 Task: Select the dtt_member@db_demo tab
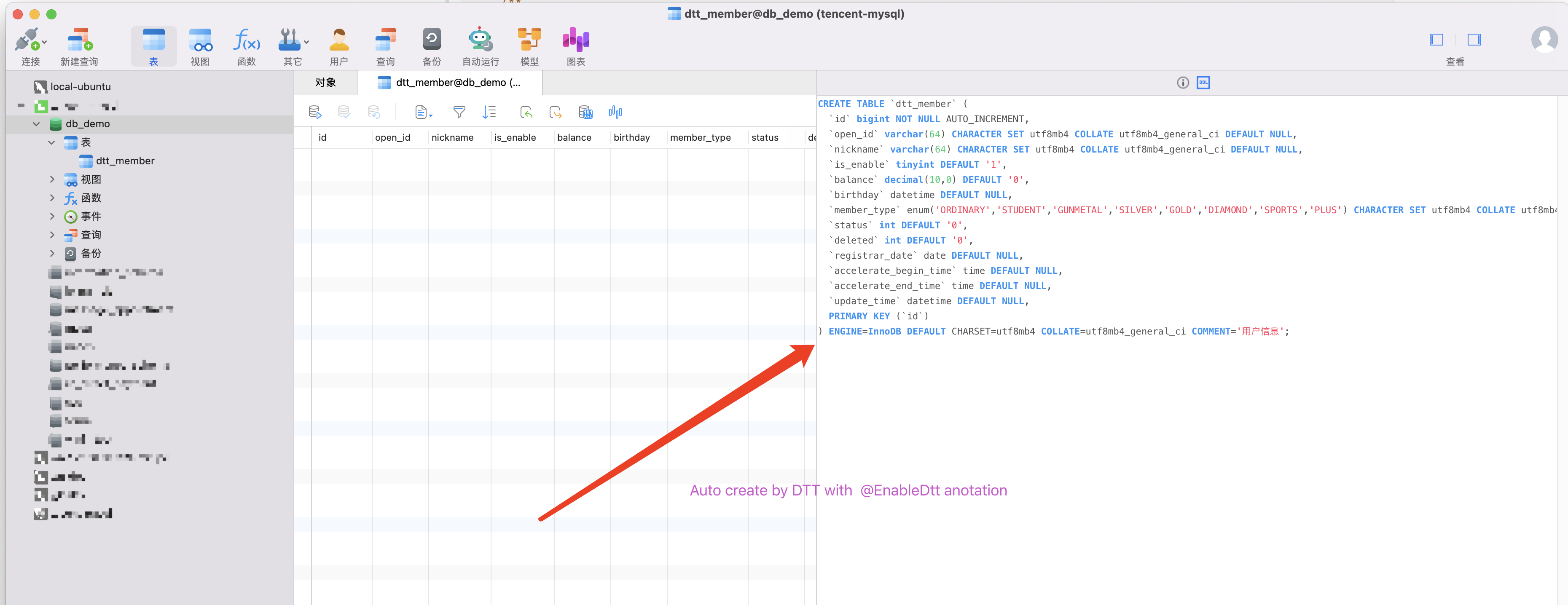[x=450, y=83]
